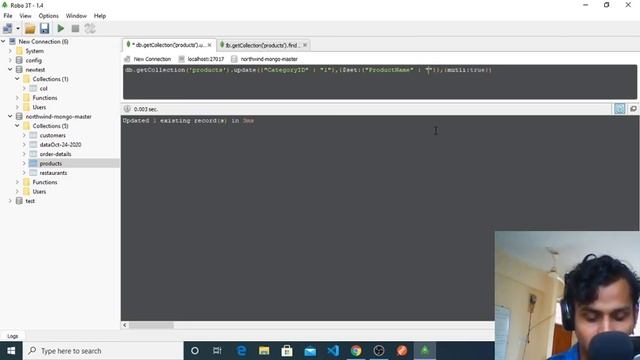Collapse the newtest database
This screenshot has width=640, height=360.
[x=10, y=69]
